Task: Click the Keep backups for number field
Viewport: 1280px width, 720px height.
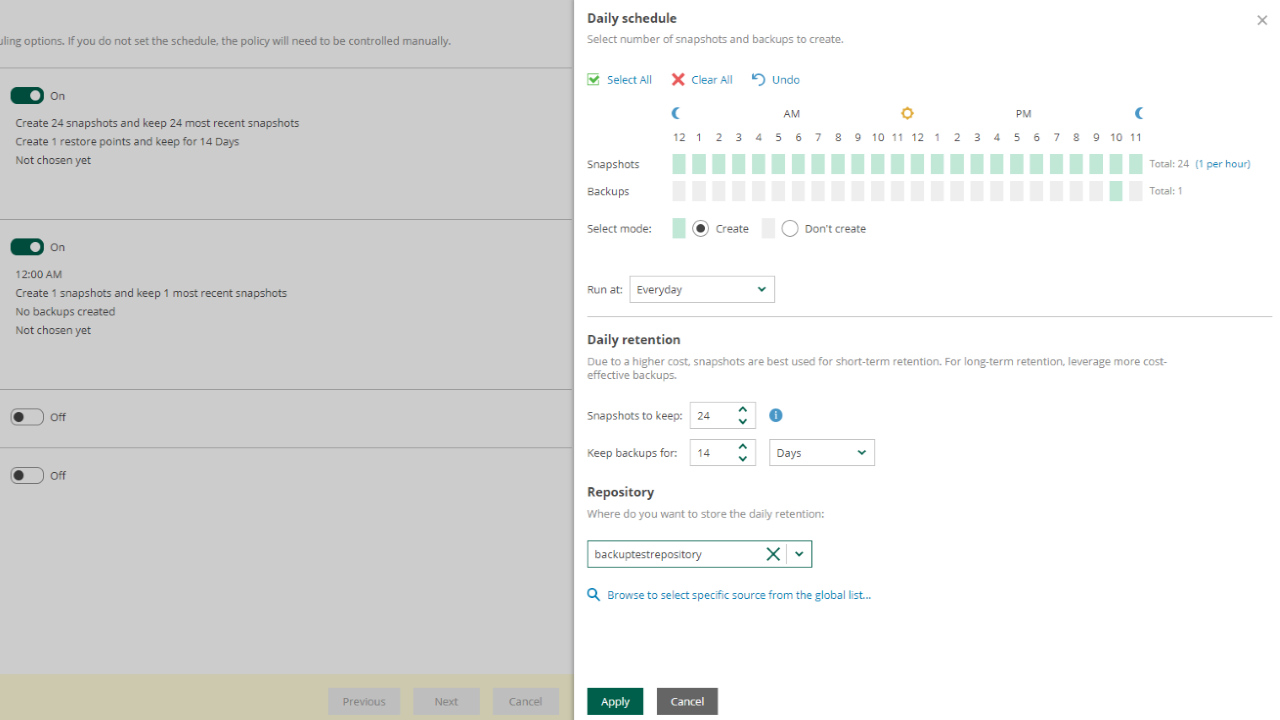Action: coord(711,453)
